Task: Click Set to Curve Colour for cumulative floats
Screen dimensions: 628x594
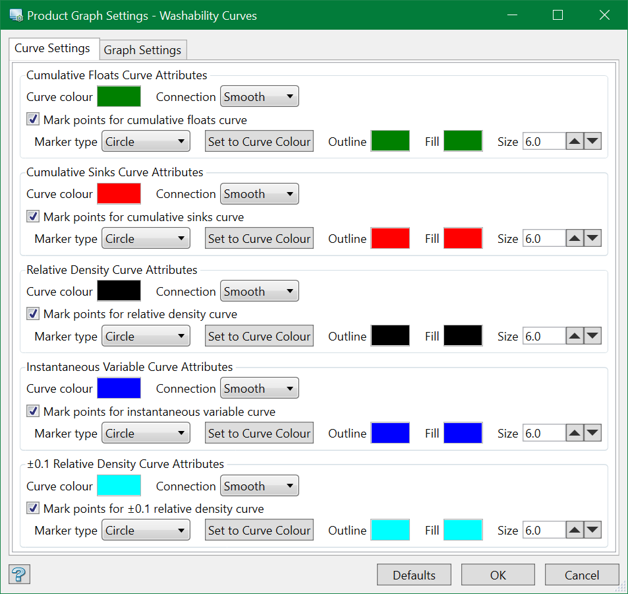Action: (259, 141)
